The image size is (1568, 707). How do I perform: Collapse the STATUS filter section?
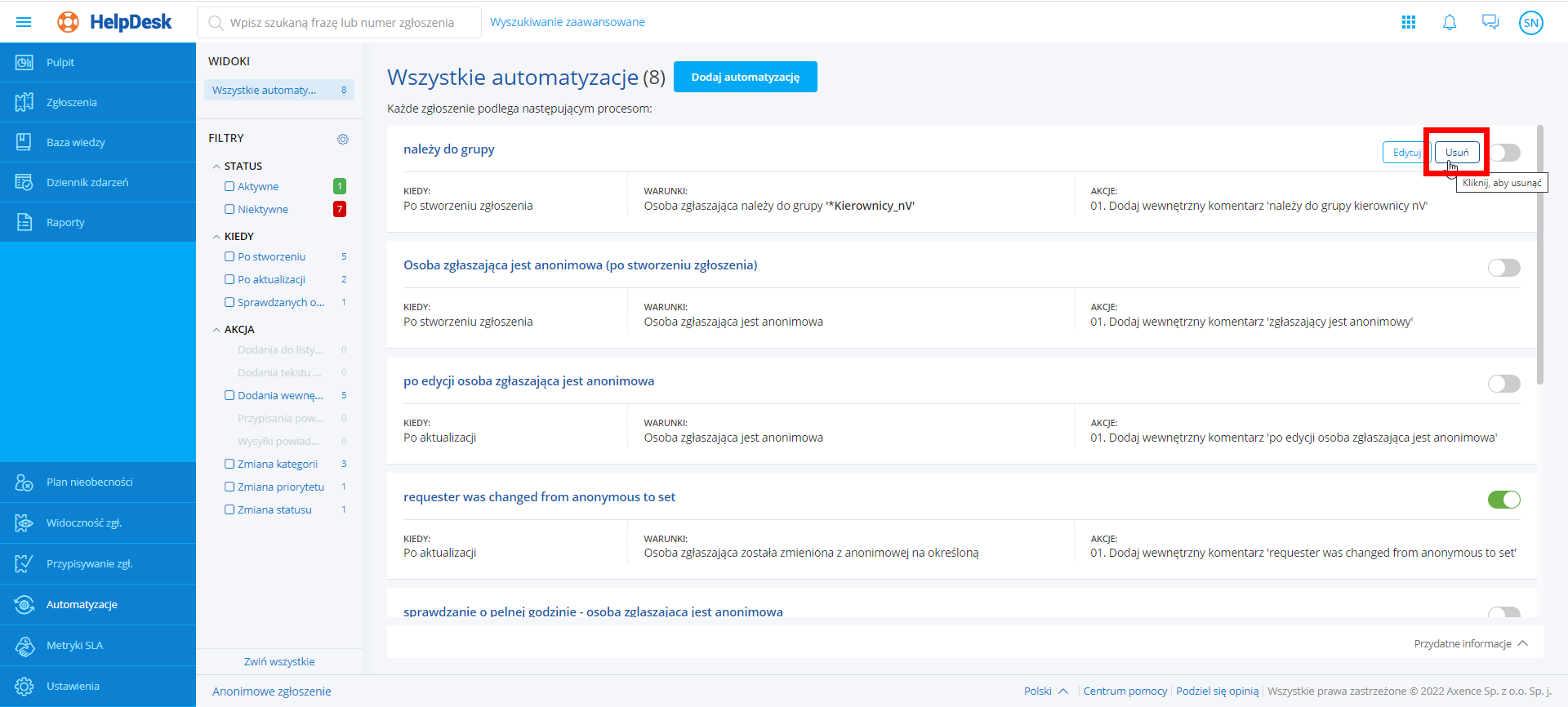(x=216, y=167)
